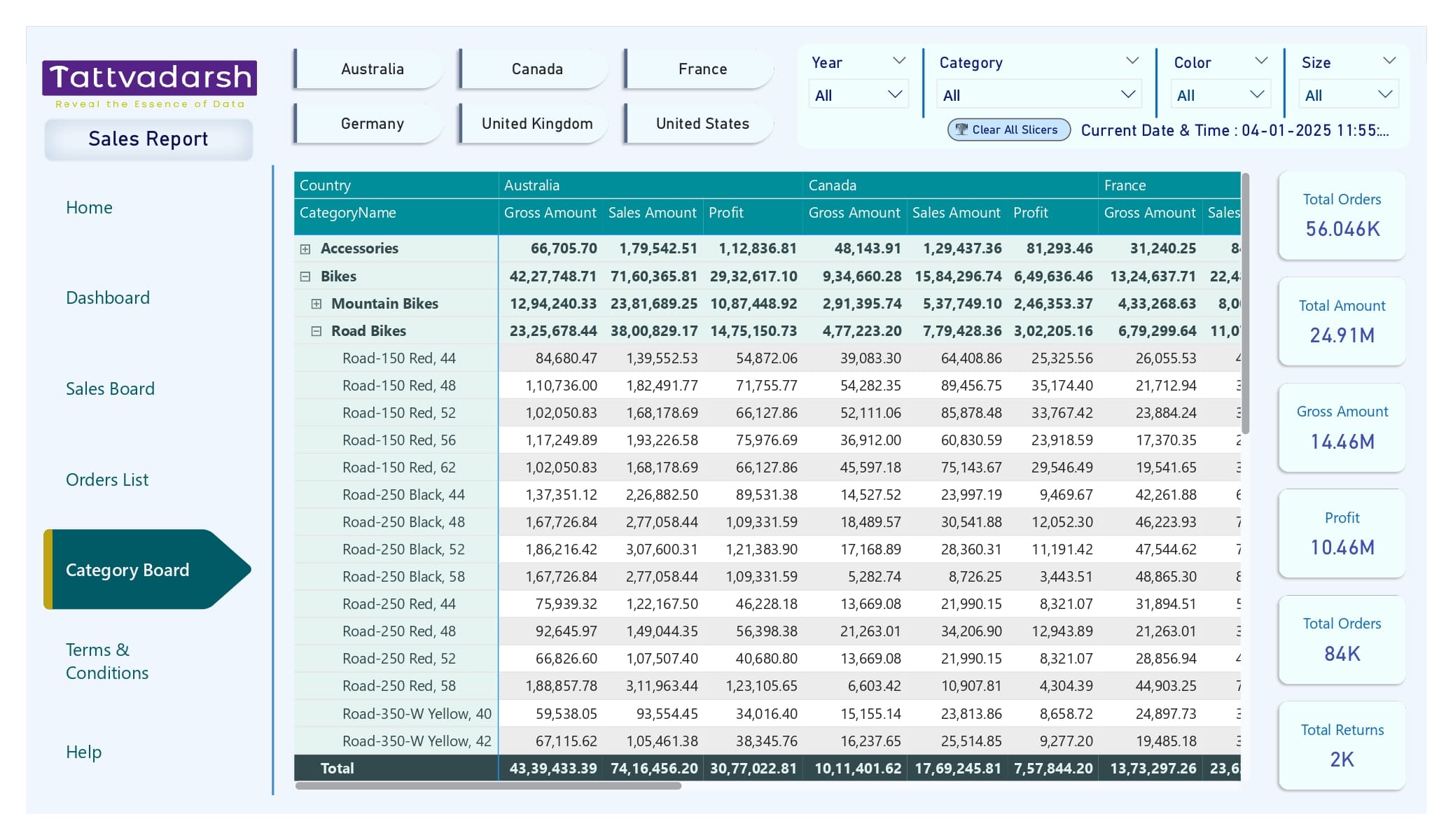Open the Year All dropdown

(x=858, y=94)
